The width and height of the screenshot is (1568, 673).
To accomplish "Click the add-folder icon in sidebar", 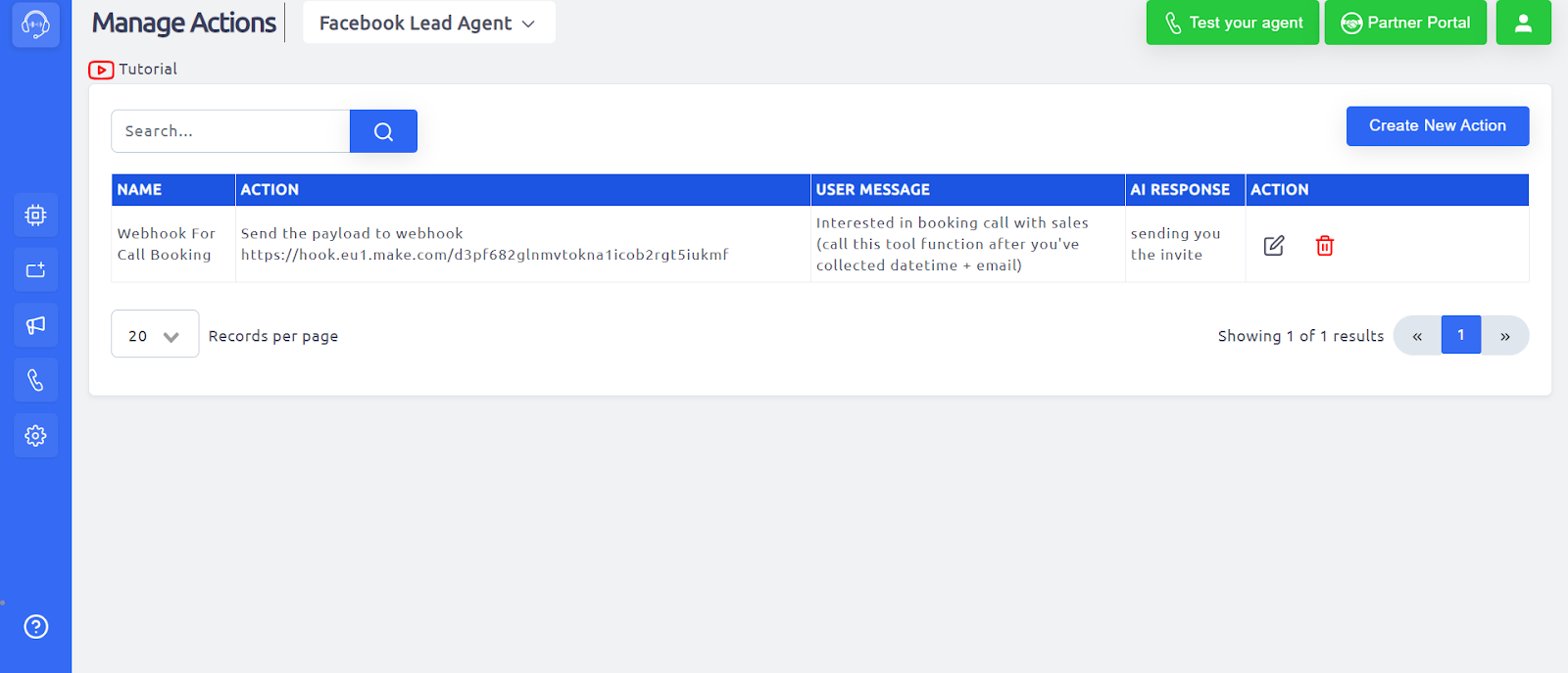I will click(35, 270).
